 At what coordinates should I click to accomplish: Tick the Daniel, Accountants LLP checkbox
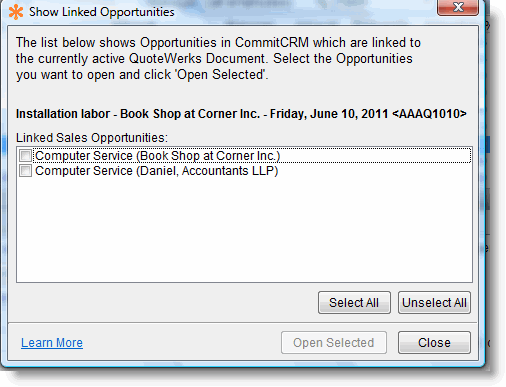tap(25, 171)
